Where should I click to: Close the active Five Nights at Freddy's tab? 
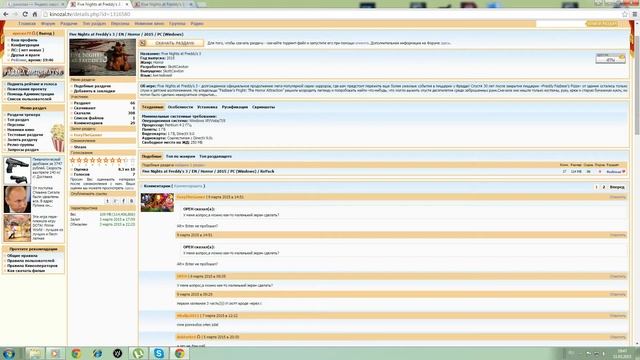(127, 4)
